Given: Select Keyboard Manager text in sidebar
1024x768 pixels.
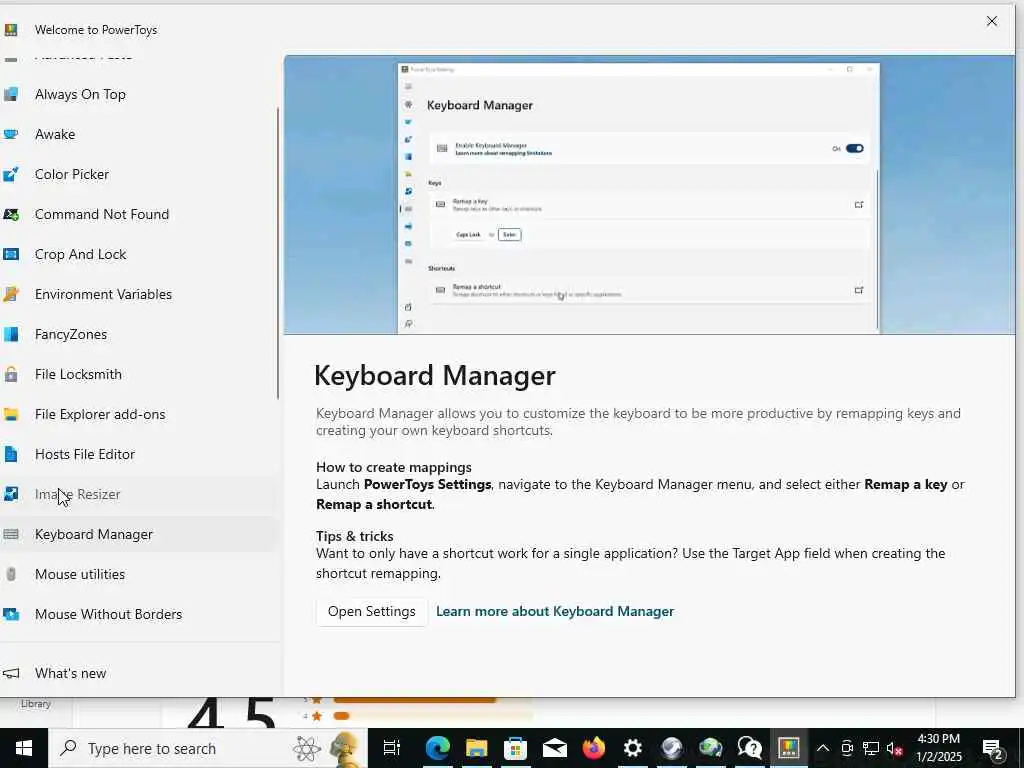Looking at the screenshot, I should click(x=94, y=534).
